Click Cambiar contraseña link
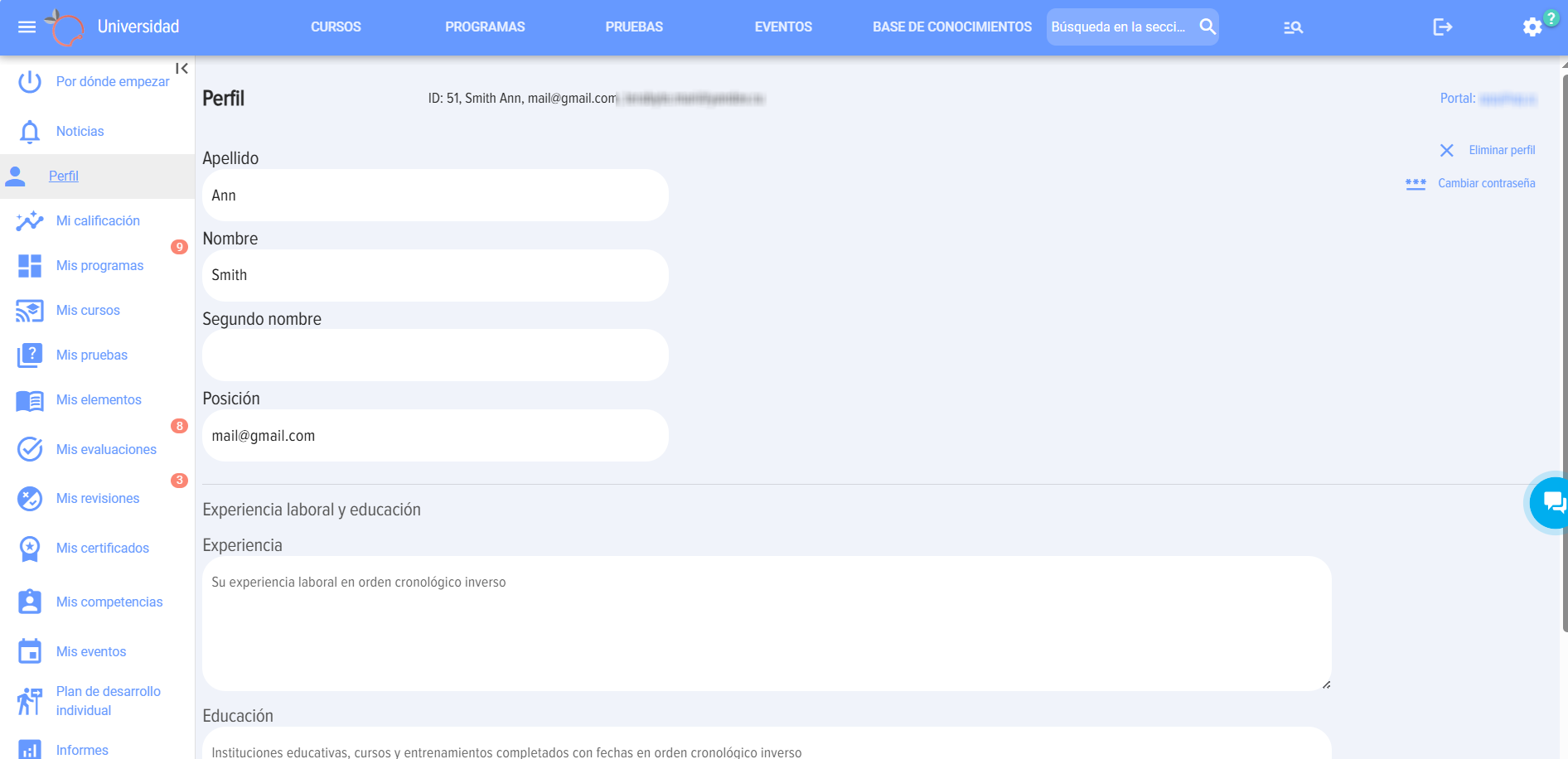Viewport: 1568px width, 759px height. [x=1487, y=183]
